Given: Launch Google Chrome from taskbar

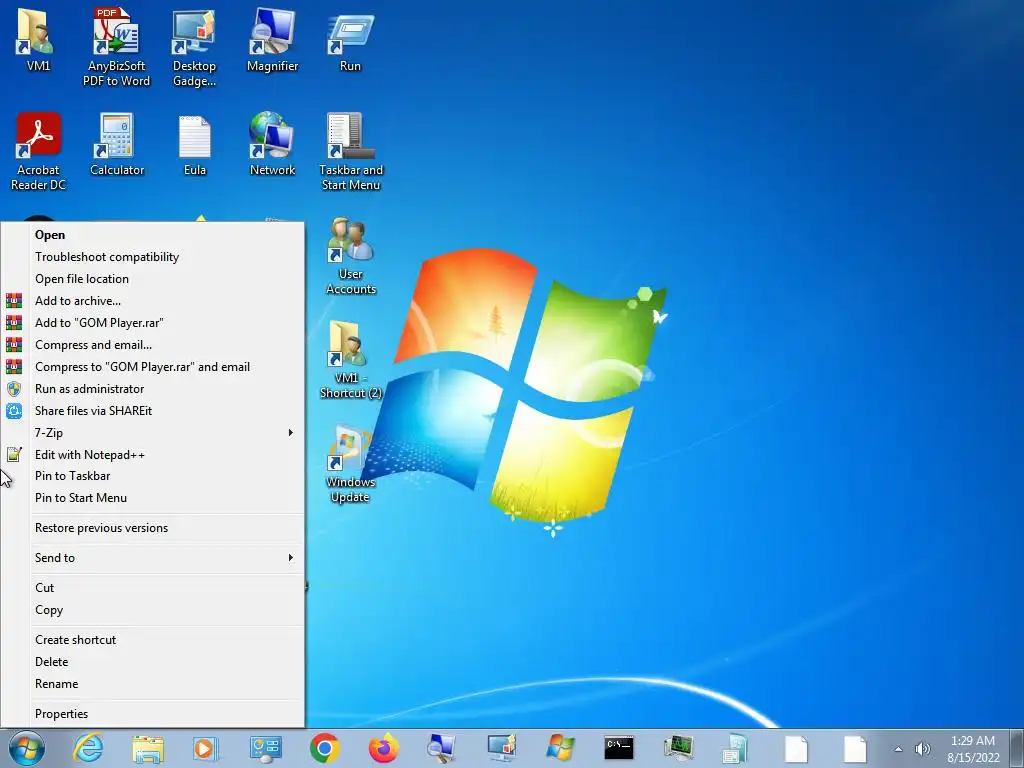Looking at the screenshot, I should (x=325, y=748).
